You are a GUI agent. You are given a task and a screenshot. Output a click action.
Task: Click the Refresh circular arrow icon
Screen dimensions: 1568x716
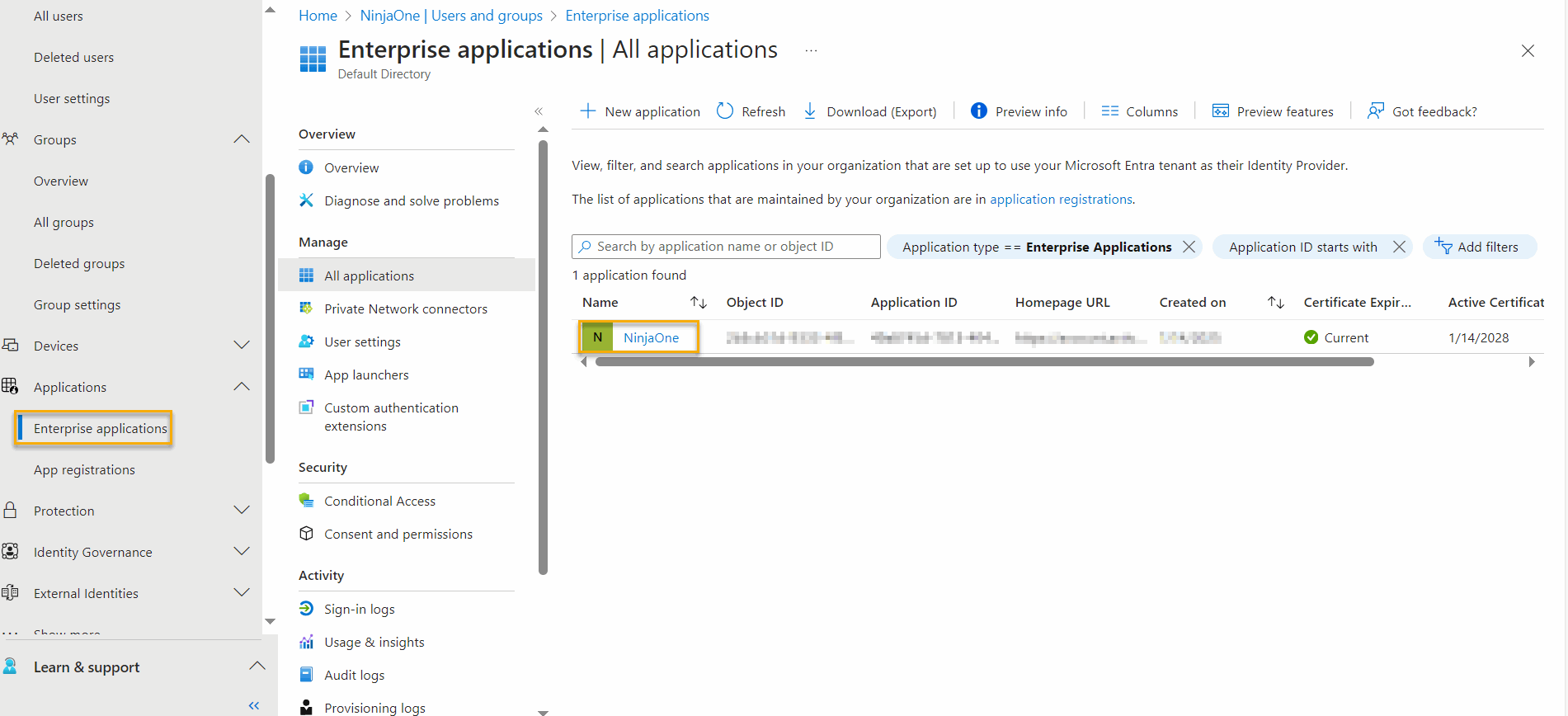[x=724, y=111]
